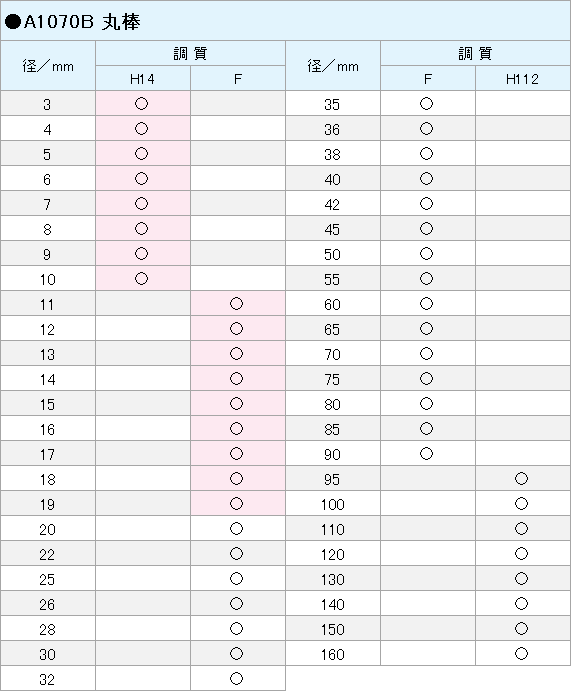The image size is (571, 691).
Task: Click the circle for 32 mm F temper
Action: pos(237,679)
